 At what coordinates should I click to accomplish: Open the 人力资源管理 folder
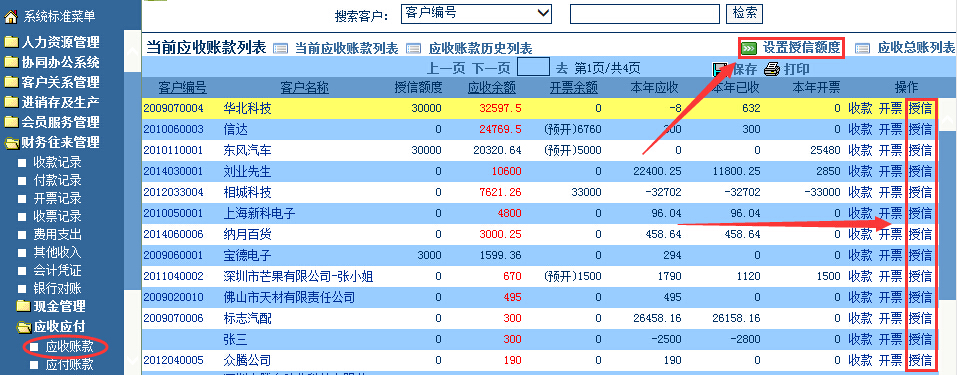point(52,43)
